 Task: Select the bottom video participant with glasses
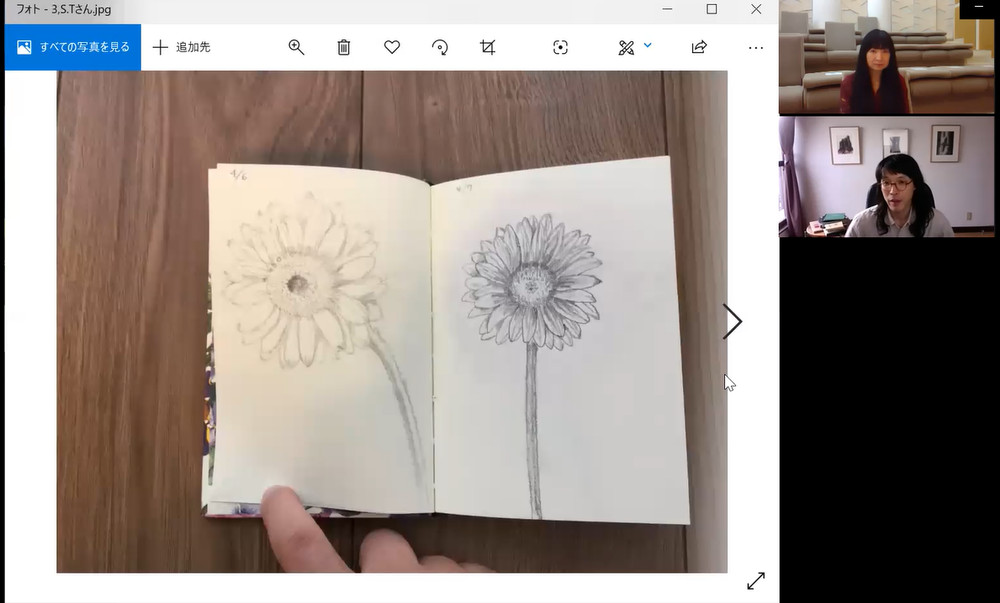(888, 177)
